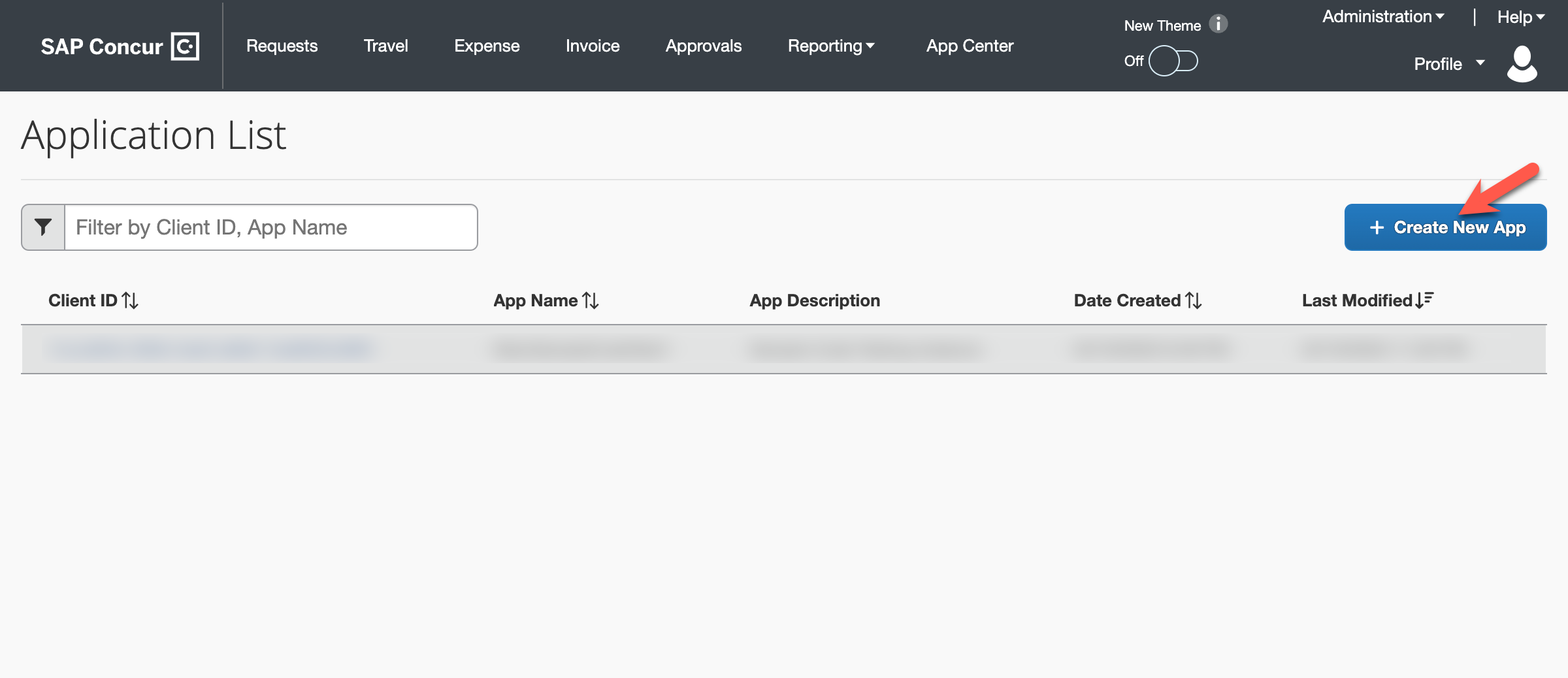Expand the Reporting dropdown menu
Screen dimensions: 1568x678
tap(830, 46)
